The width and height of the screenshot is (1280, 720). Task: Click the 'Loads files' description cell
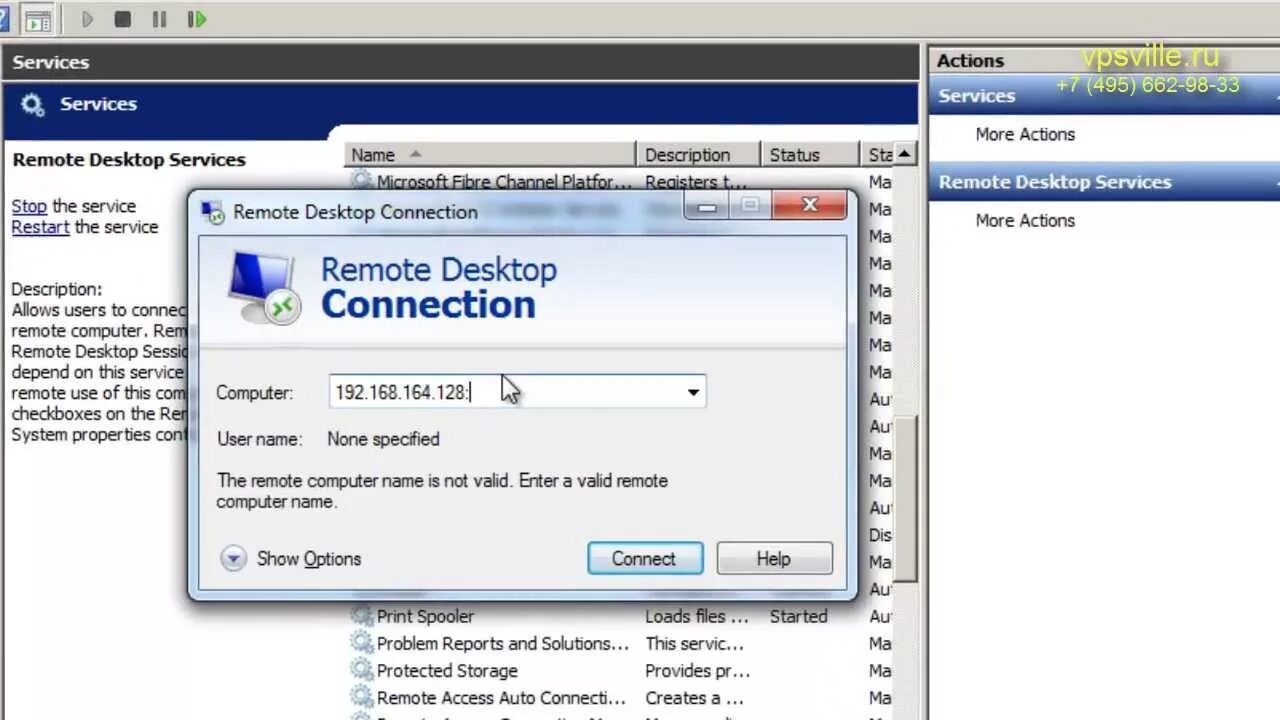[x=697, y=616]
